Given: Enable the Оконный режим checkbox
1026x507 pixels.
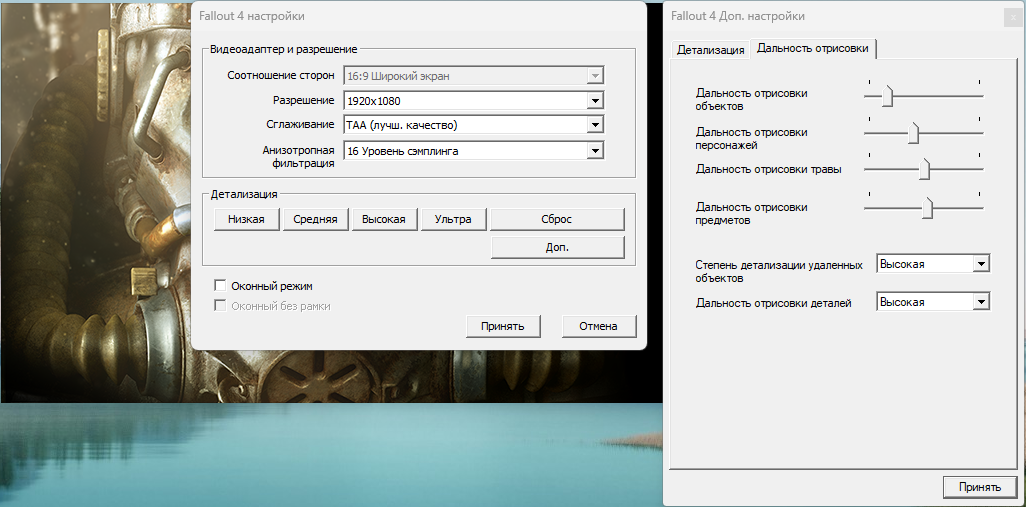Looking at the screenshot, I should [221, 286].
